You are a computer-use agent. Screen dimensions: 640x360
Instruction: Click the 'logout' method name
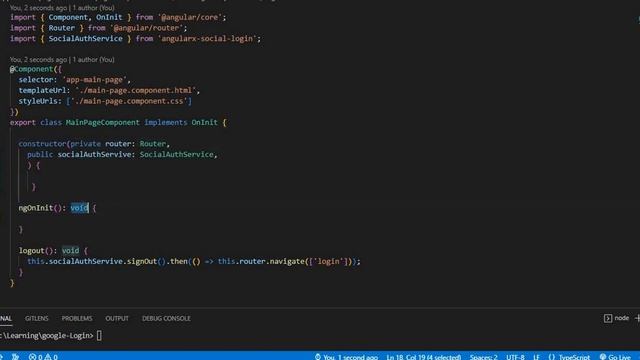click(x=31, y=251)
